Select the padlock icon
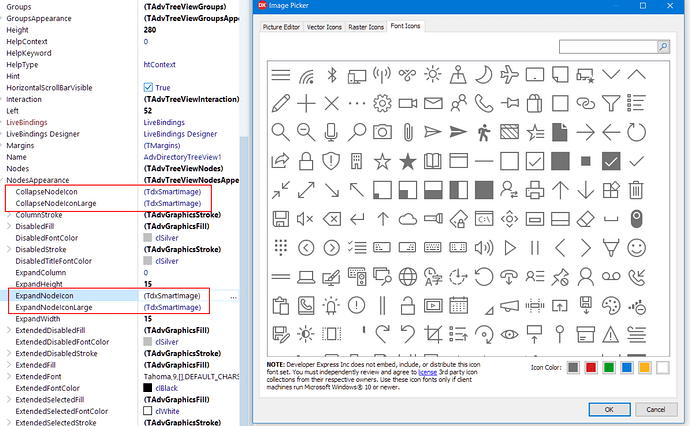 [x=305, y=161]
